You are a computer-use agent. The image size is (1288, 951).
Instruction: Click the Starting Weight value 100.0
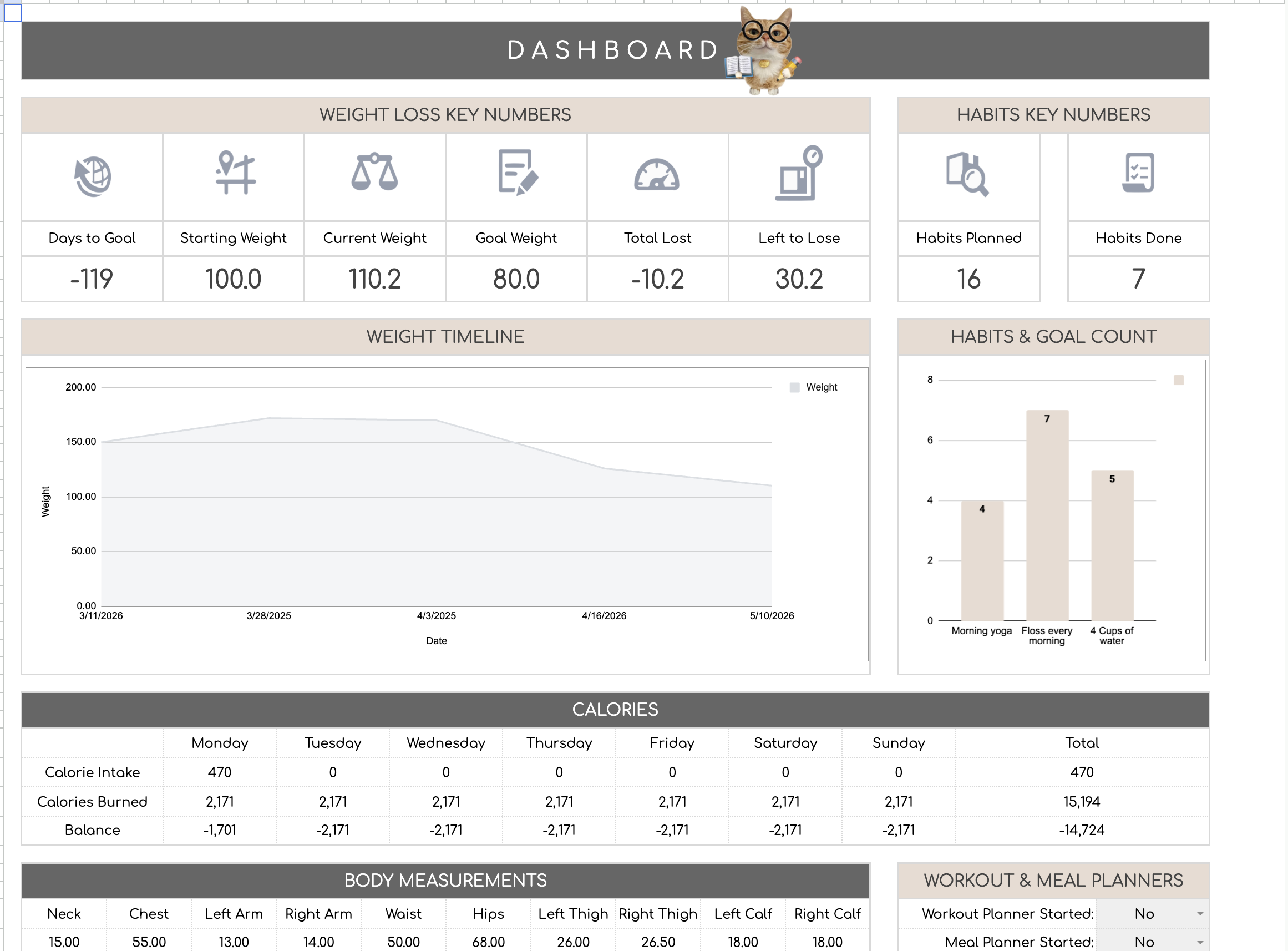(x=234, y=279)
